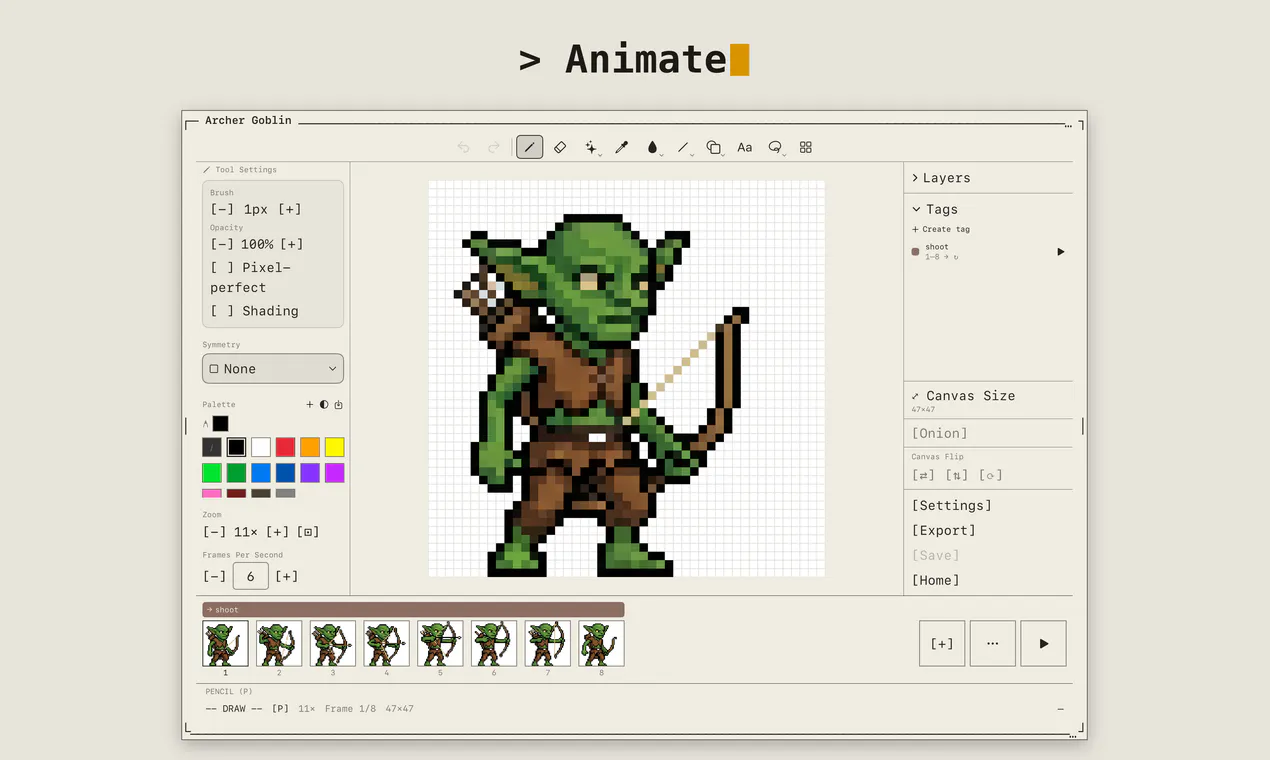
Task: Click the Export button
Action: [943, 531]
